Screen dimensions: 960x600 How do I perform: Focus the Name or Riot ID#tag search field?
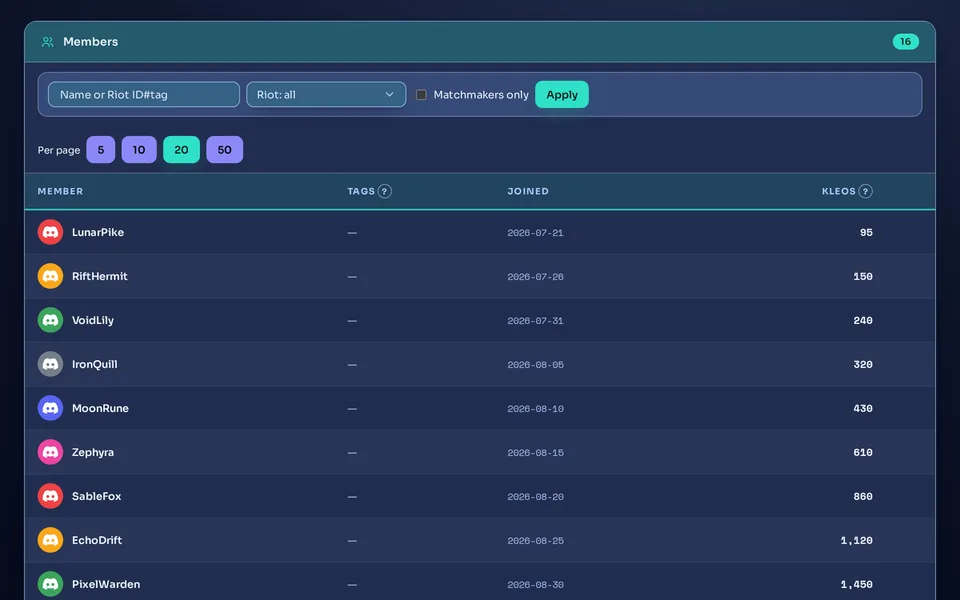pos(144,94)
